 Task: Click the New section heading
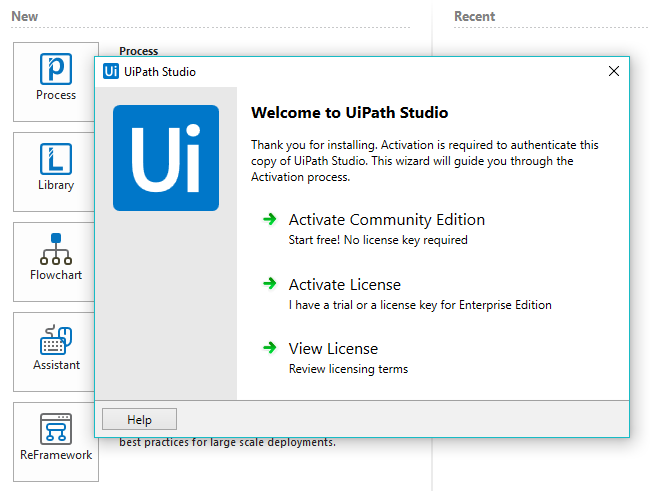pyautogui.click(x=25, y=16)
